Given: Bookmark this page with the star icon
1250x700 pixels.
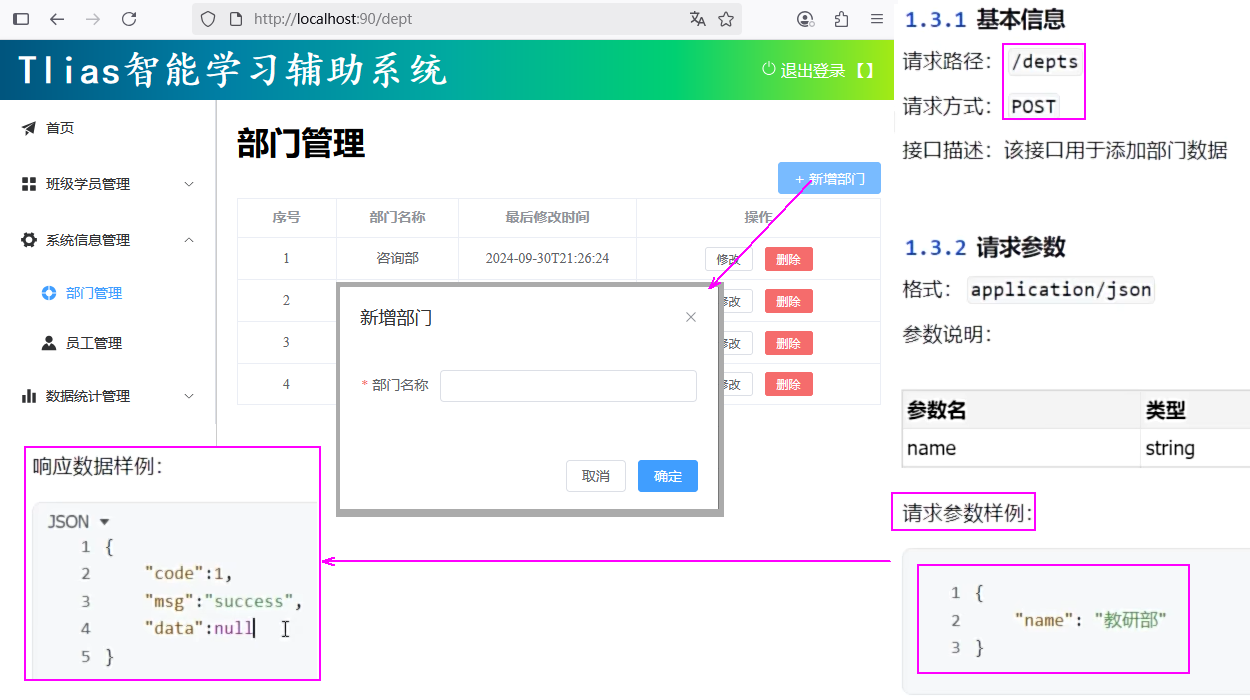Looking at the screenshot, I should pos(726,19).
